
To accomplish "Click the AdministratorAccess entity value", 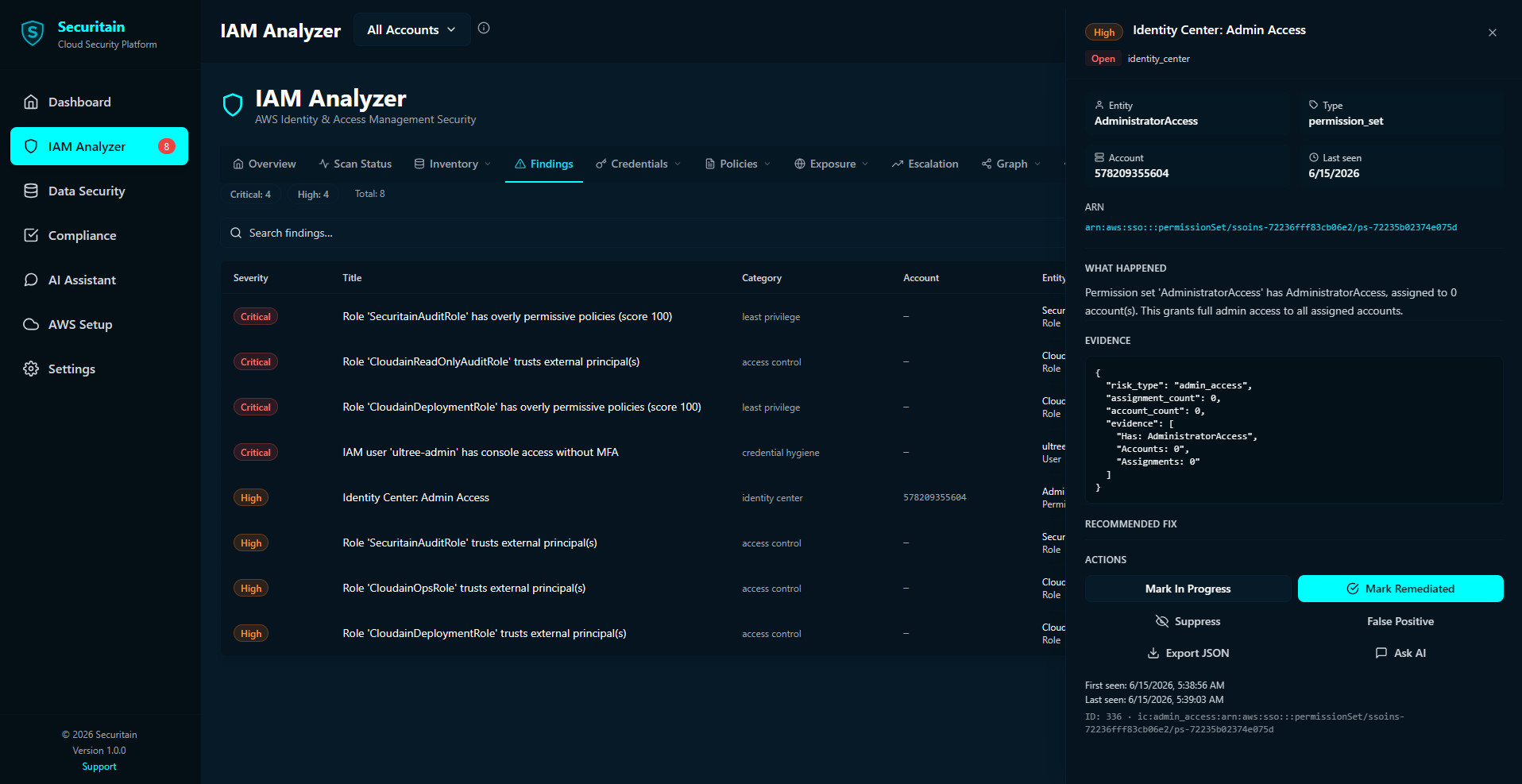I will (x=1146, y=121).
